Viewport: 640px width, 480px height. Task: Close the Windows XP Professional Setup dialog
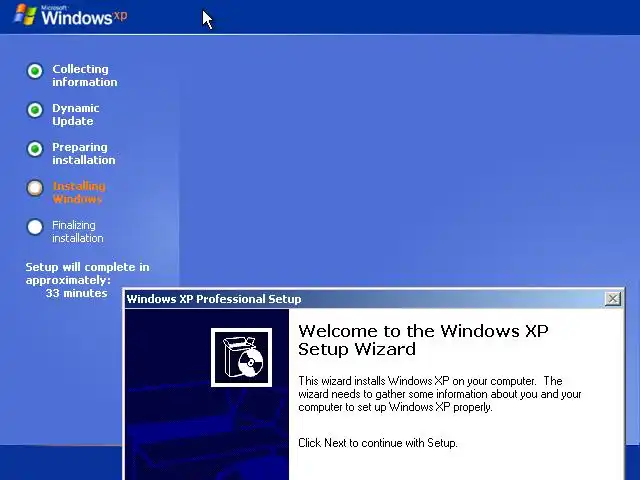pos(613,299)
